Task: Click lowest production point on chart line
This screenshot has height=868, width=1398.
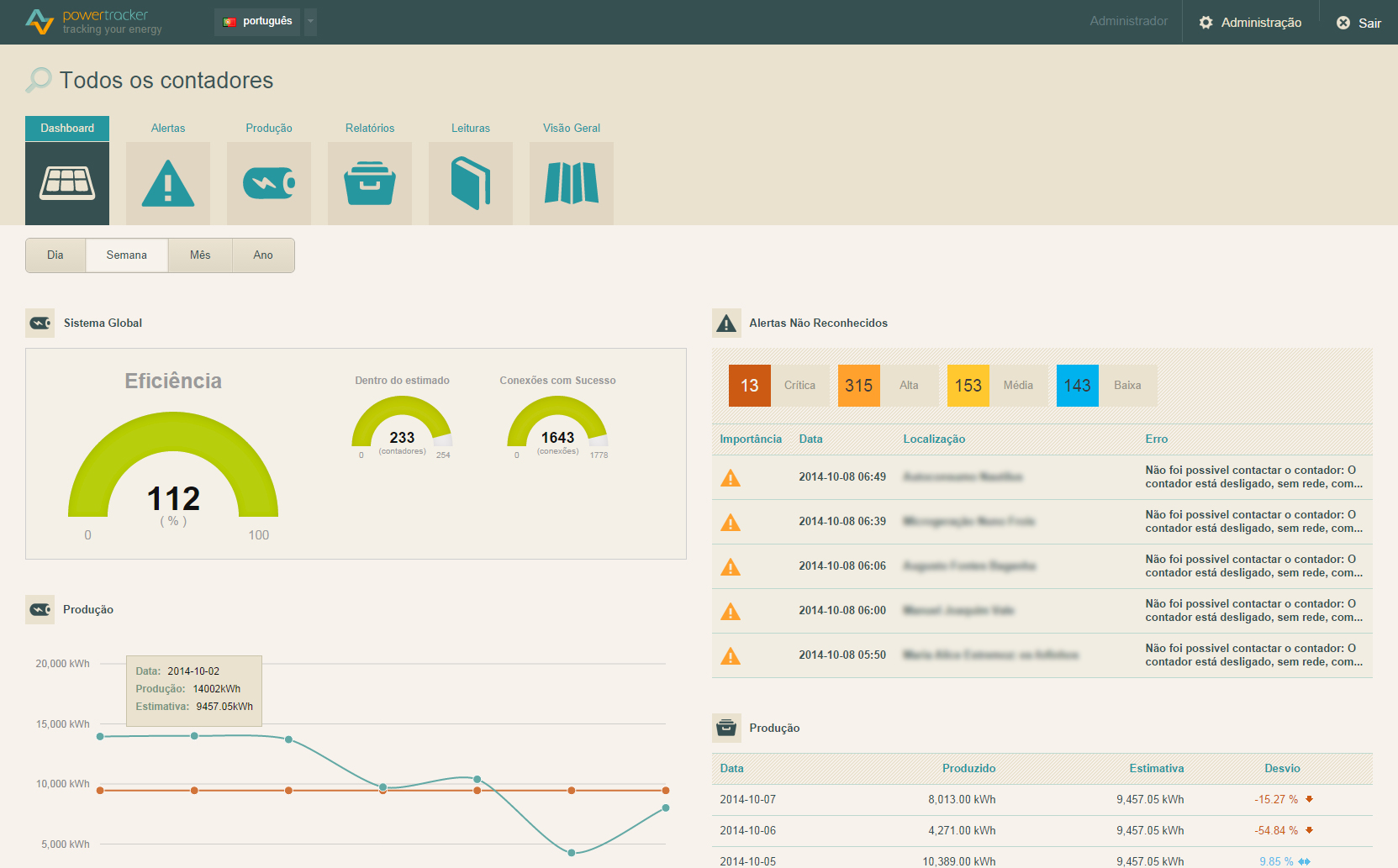Action: click(572, 853)
